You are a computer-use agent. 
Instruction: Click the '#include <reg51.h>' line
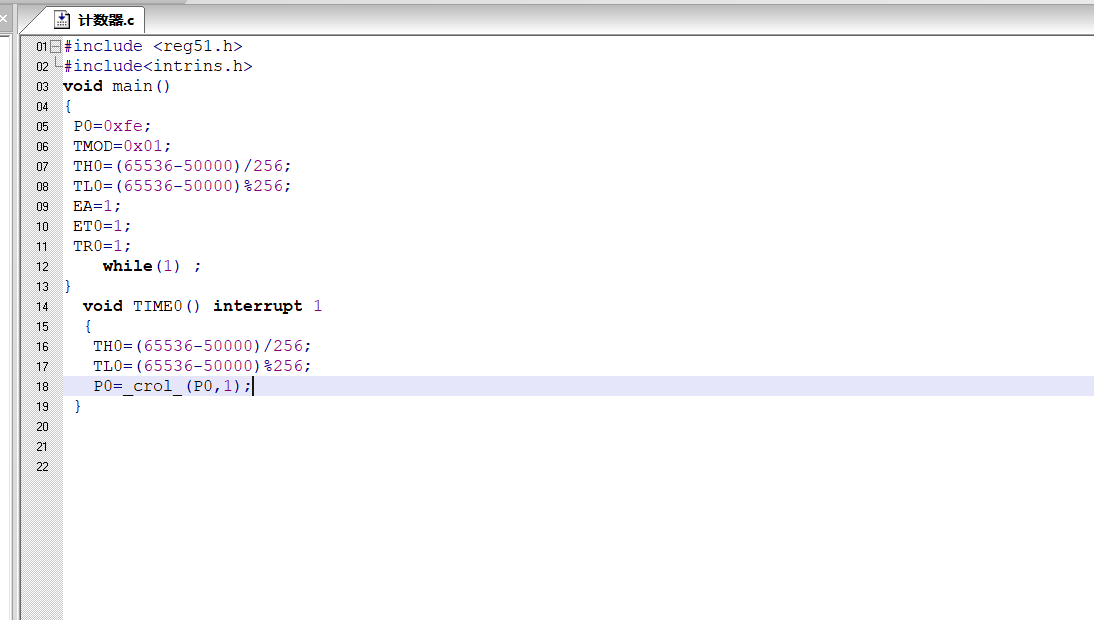153,46
